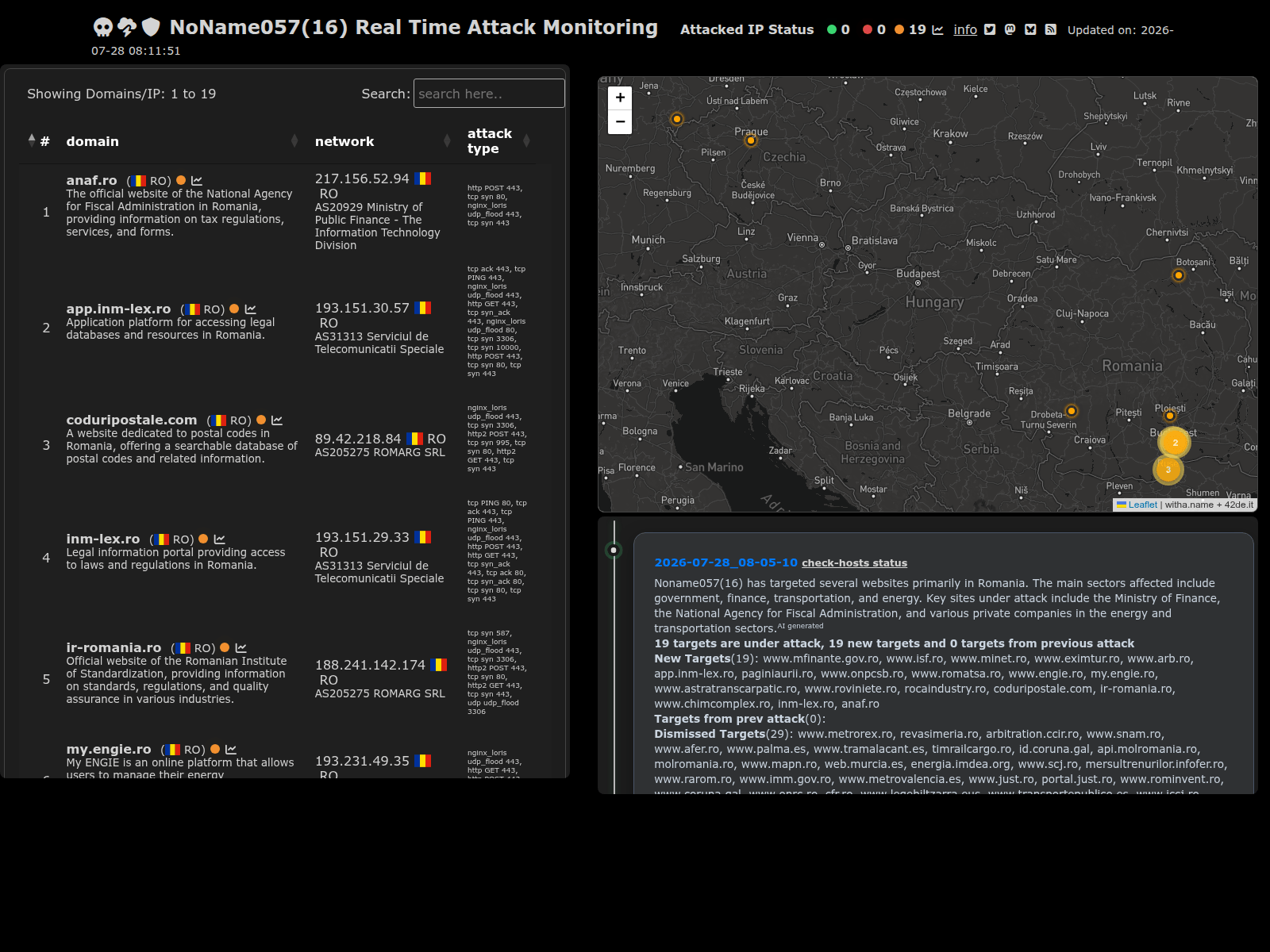The width and height of the screenshot is (1270, 952).
Task: Click the orange status dot beside 19
Action: [x=899, y=29]
